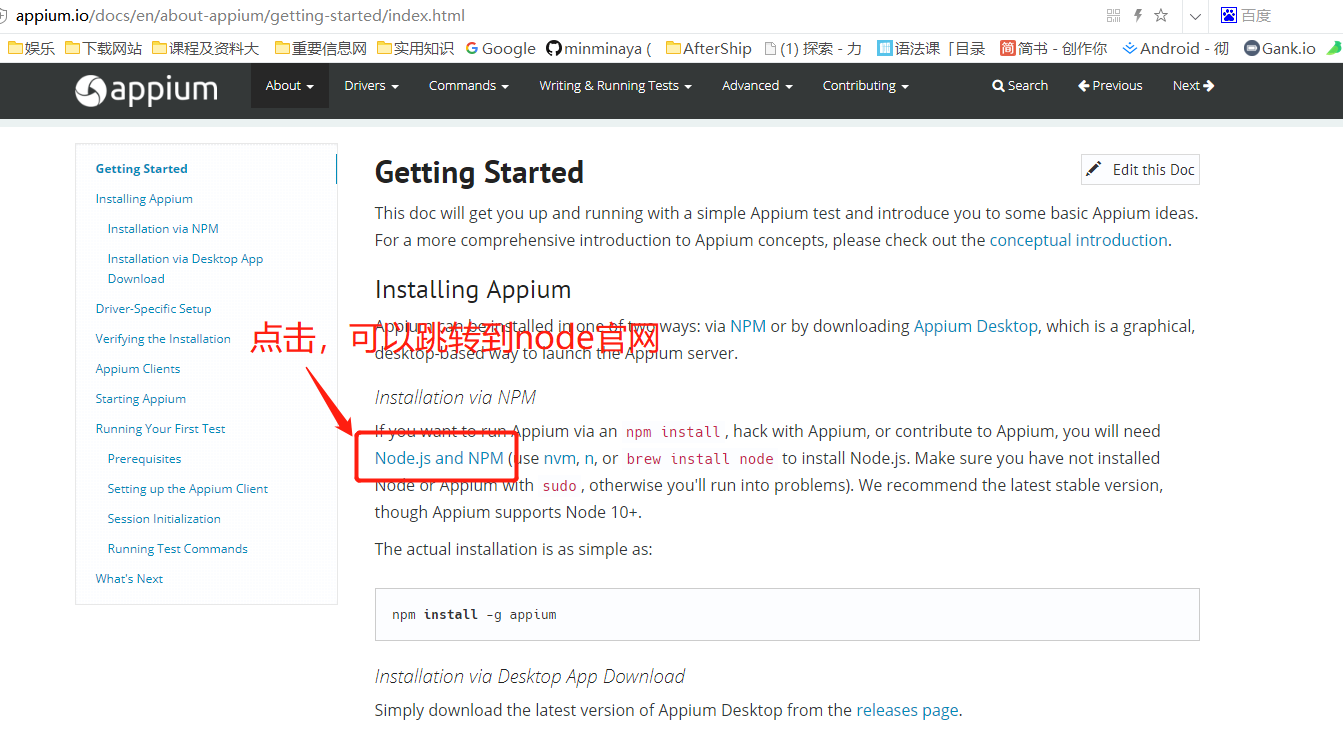Open the Drivers dropdown menu
The height and width of the screenshot is (749, 1343).
tap(372, 86)
